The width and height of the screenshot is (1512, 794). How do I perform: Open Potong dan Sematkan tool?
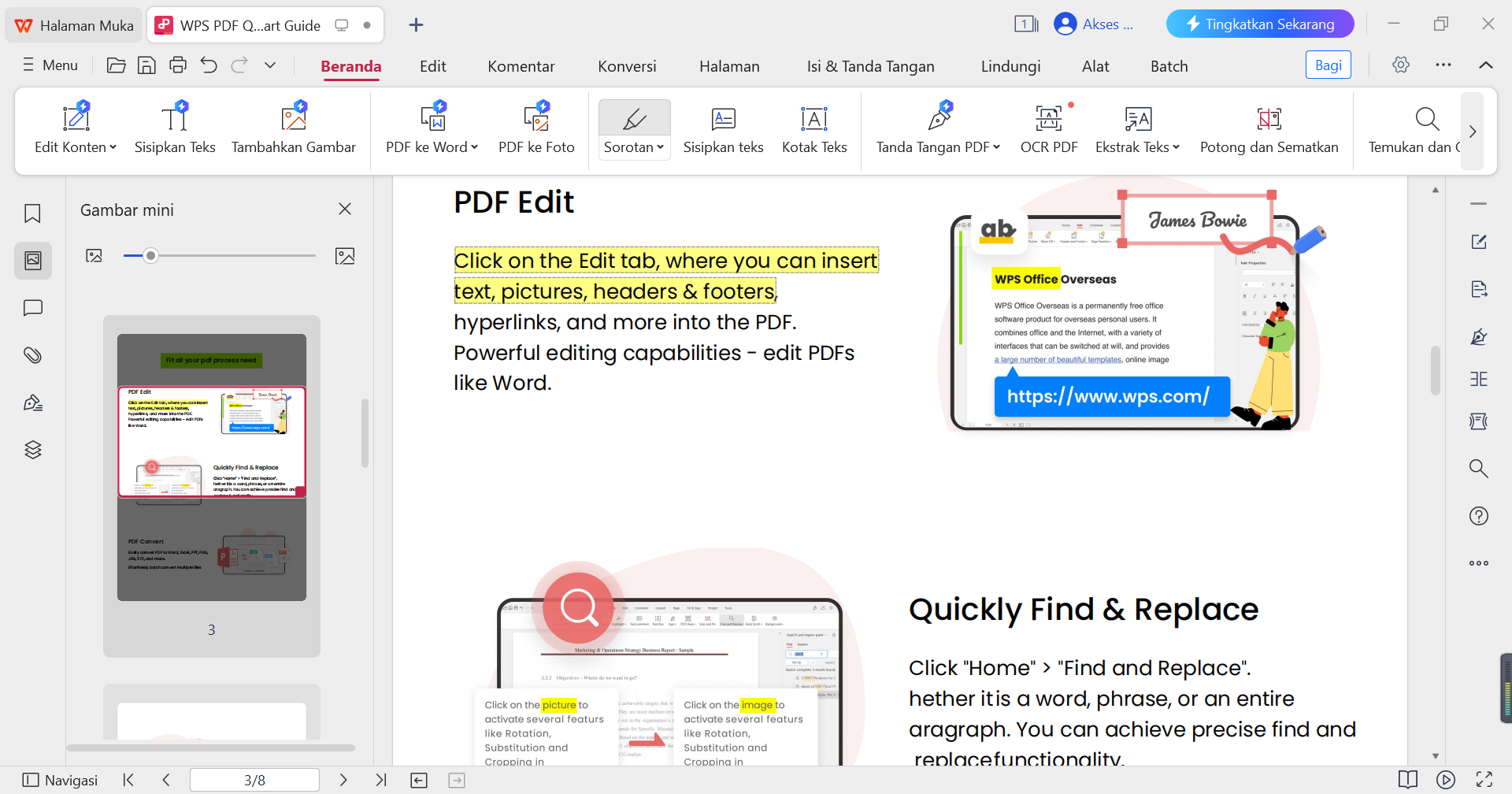(x=1269, y=128)
